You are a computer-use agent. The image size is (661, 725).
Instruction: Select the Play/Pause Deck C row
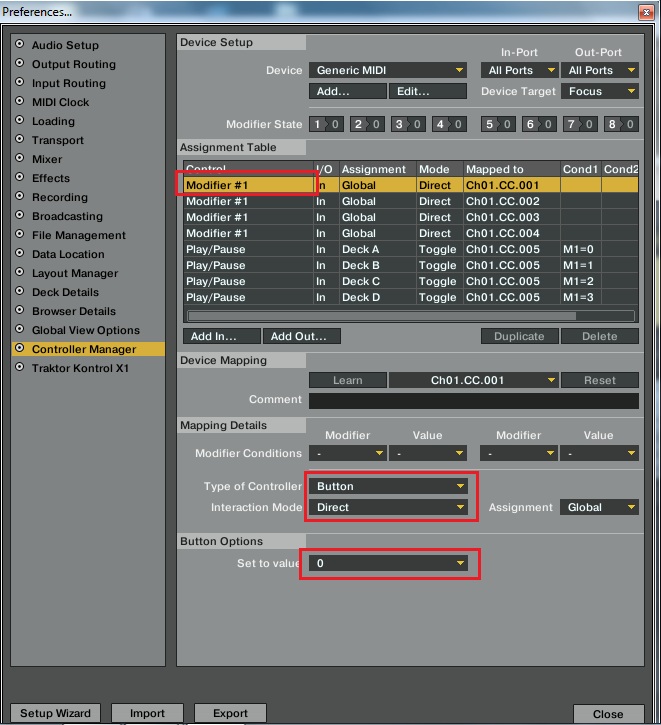(411, 281)
